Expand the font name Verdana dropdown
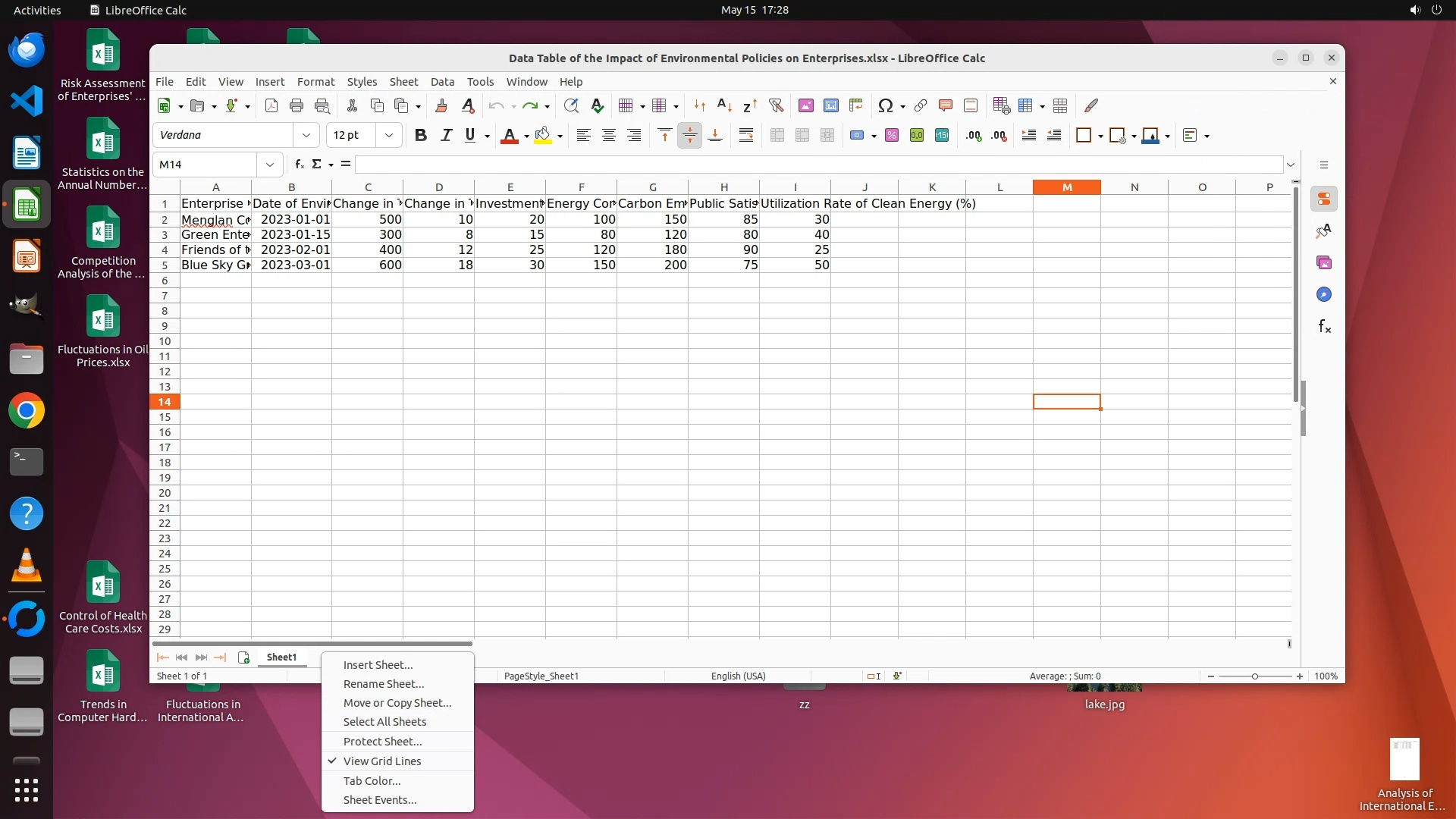 pyautogui.click(x=306, y=135)
